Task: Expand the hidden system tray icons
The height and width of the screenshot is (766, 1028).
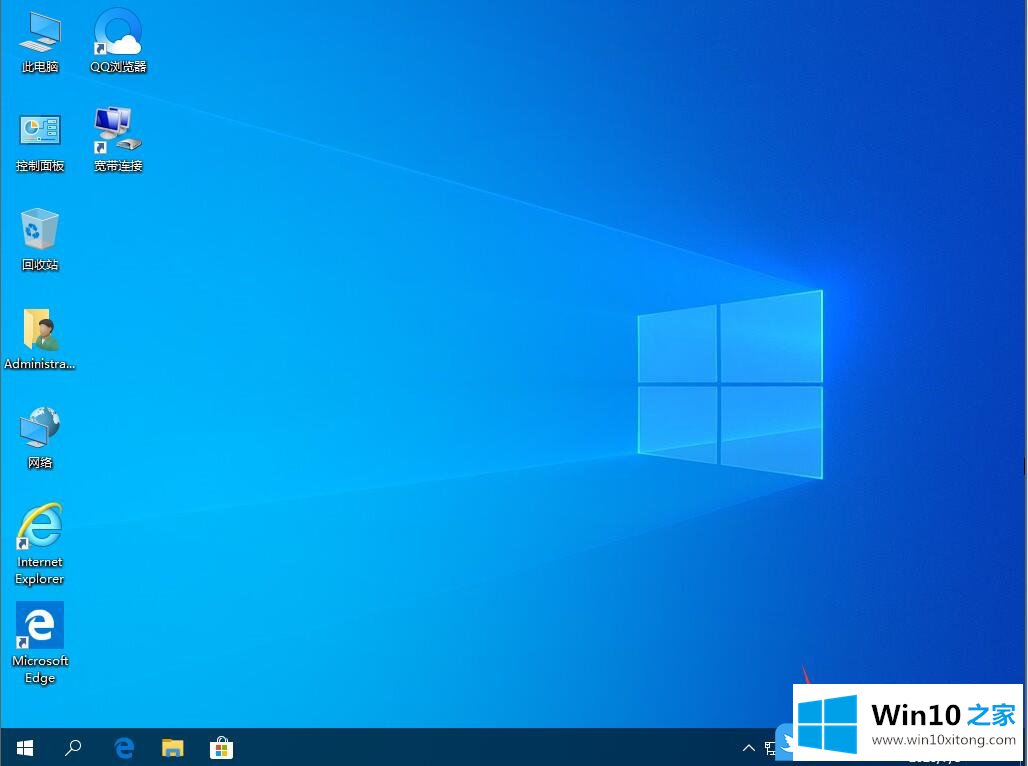Action: (748, 747)
